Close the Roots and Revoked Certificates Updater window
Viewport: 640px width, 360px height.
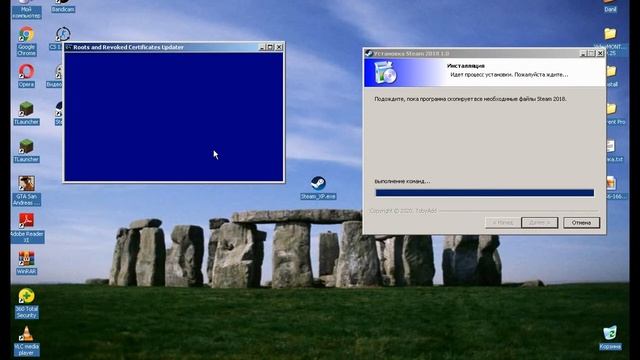click(279, 47)
